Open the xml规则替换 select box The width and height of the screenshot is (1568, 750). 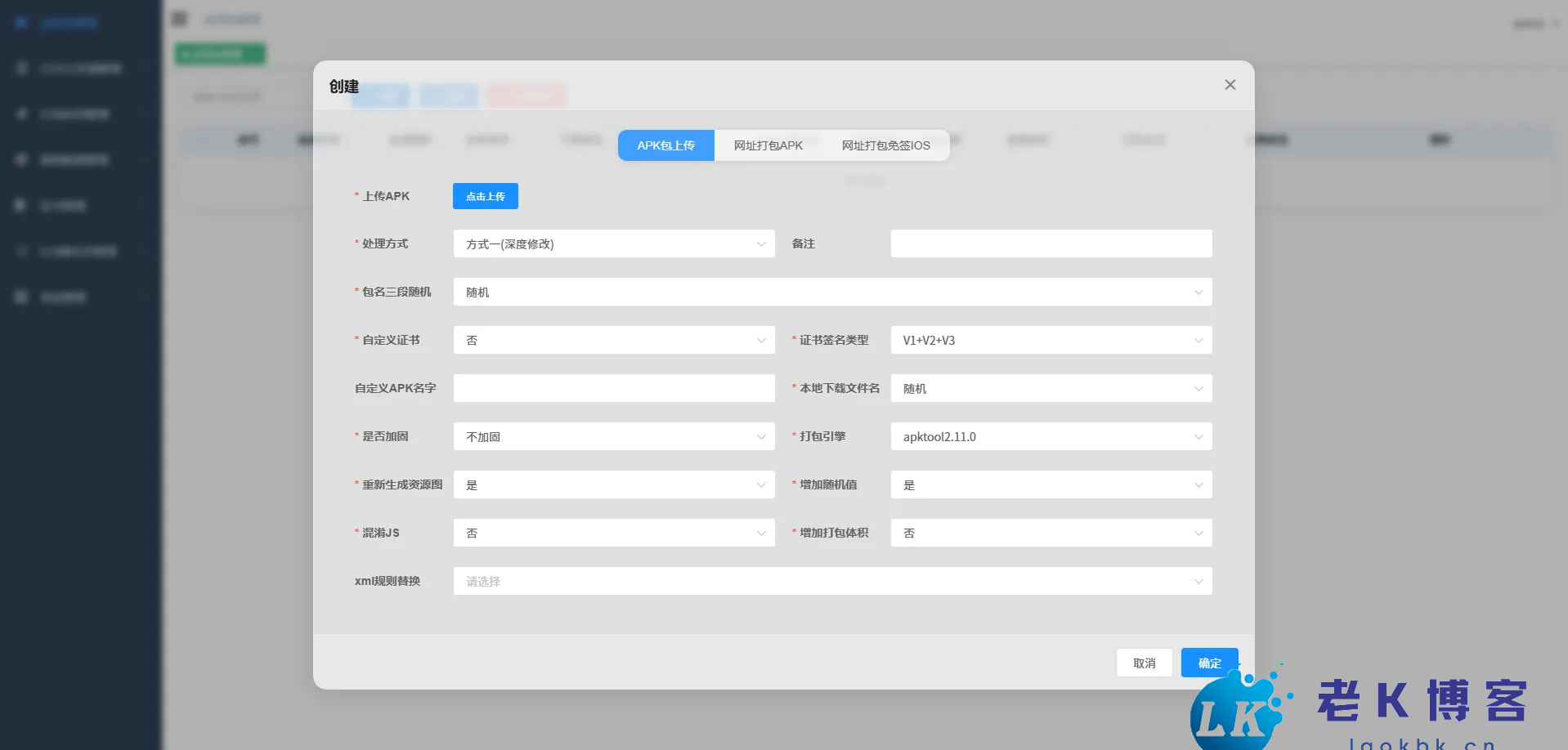tap(832, 581)
